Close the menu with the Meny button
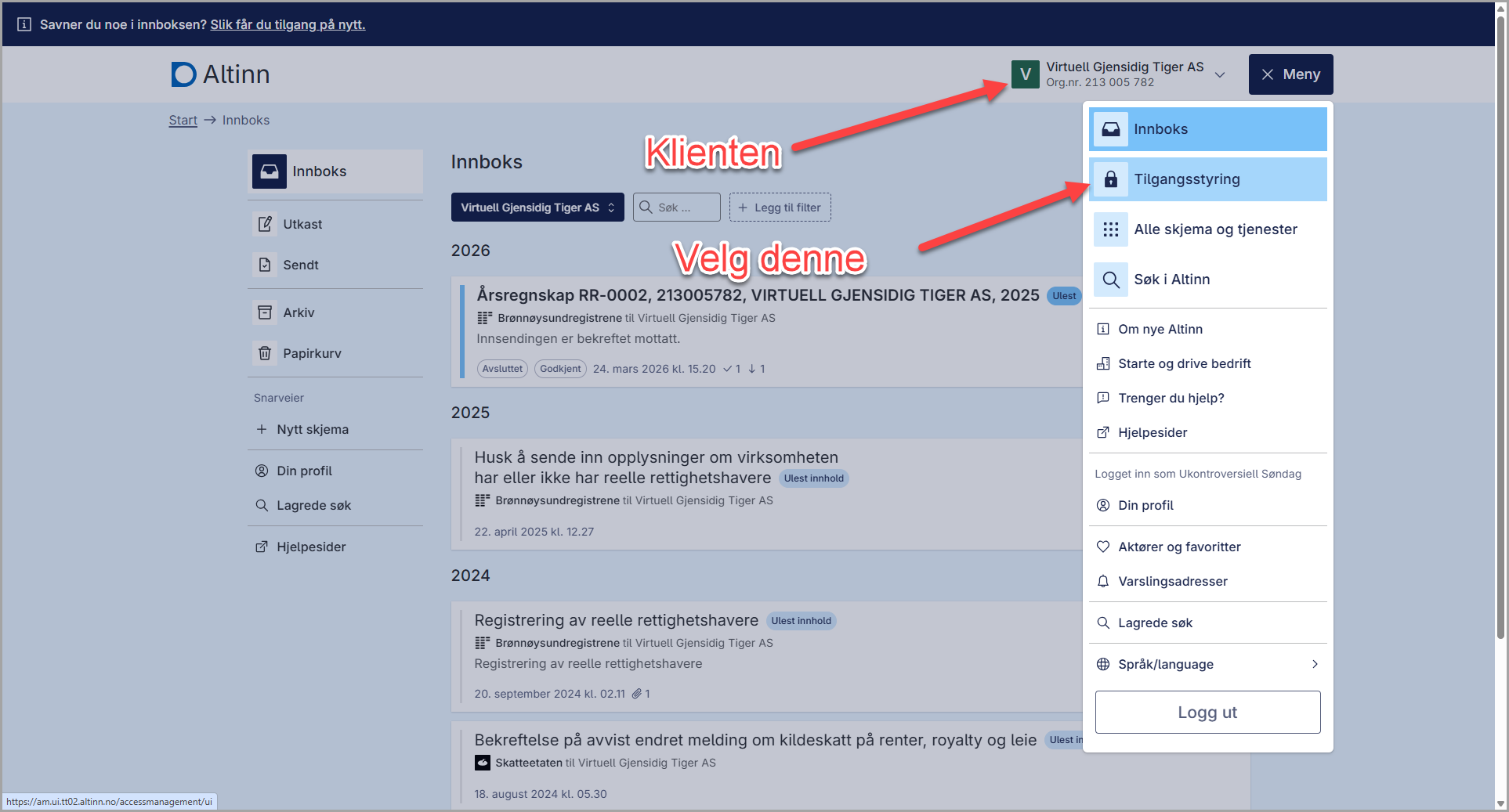The width and height of the screenshot is (1509, 812). tap(1290, 74)
